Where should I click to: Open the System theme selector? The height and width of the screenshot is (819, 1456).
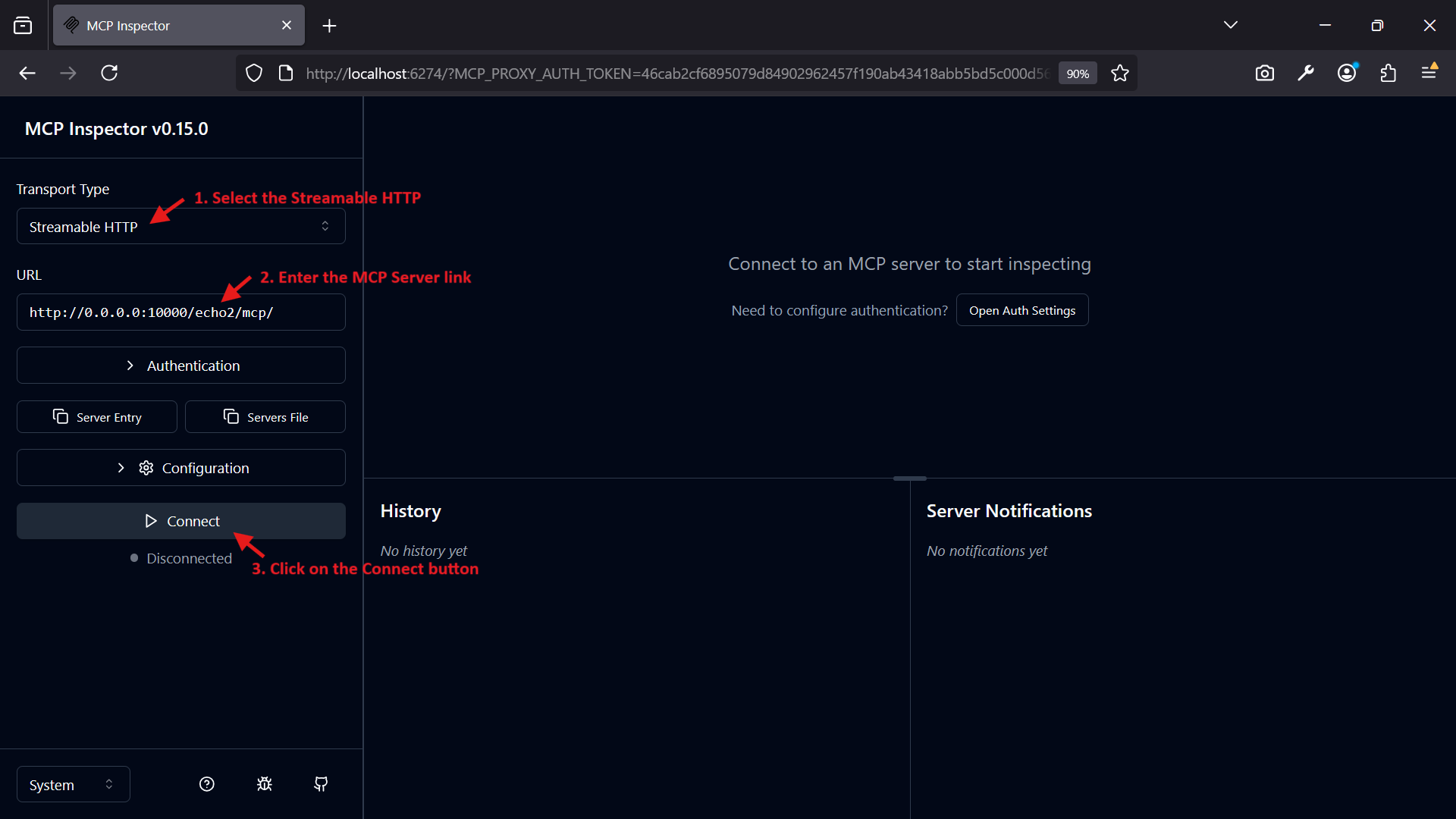73,785
